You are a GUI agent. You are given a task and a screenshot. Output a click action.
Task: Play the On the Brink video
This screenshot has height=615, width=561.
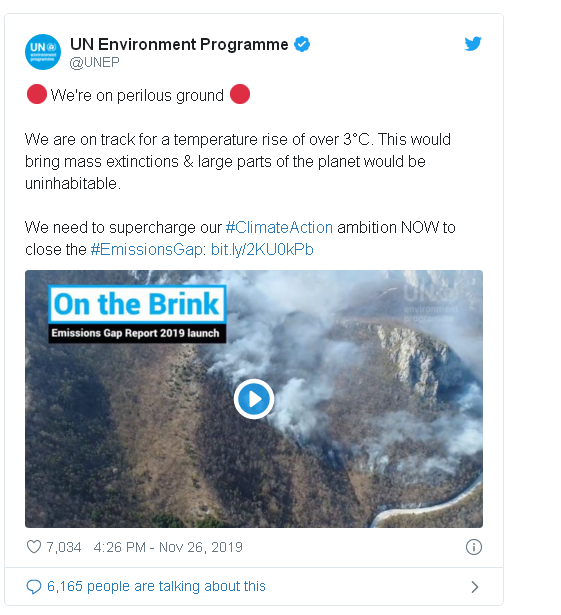[254, 399]
